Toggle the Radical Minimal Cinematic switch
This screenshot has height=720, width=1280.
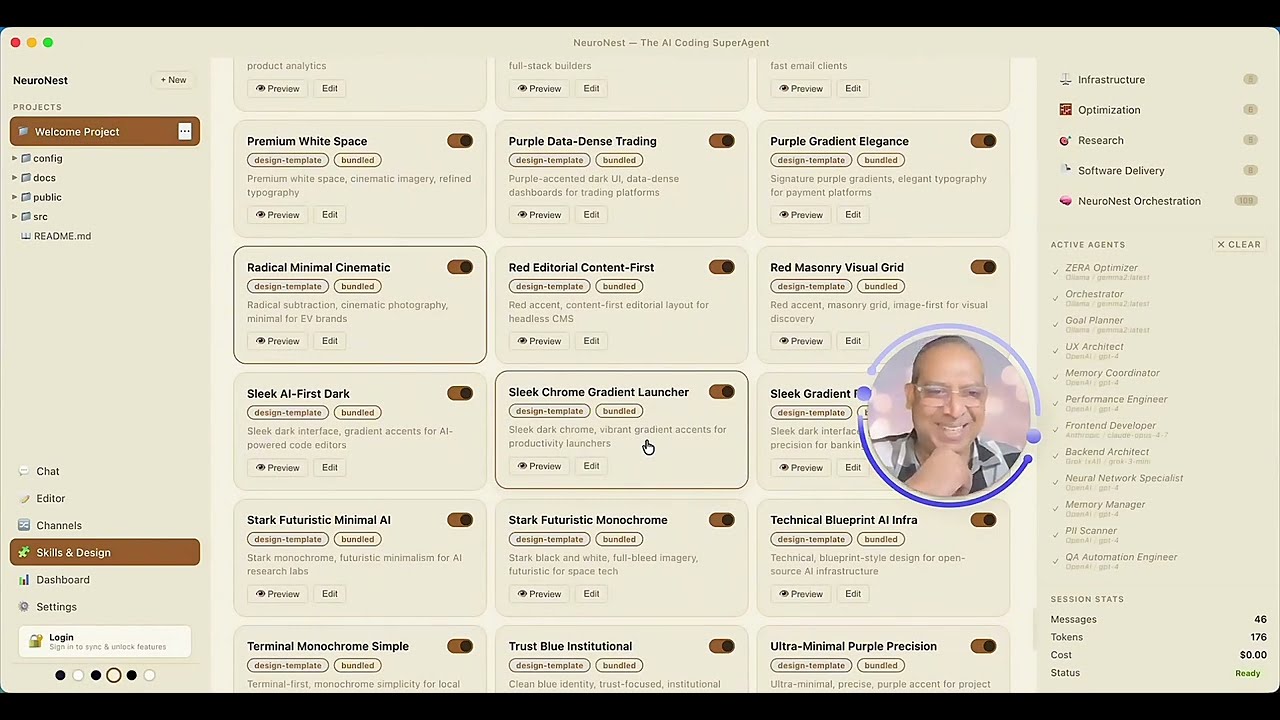point(460,267)
